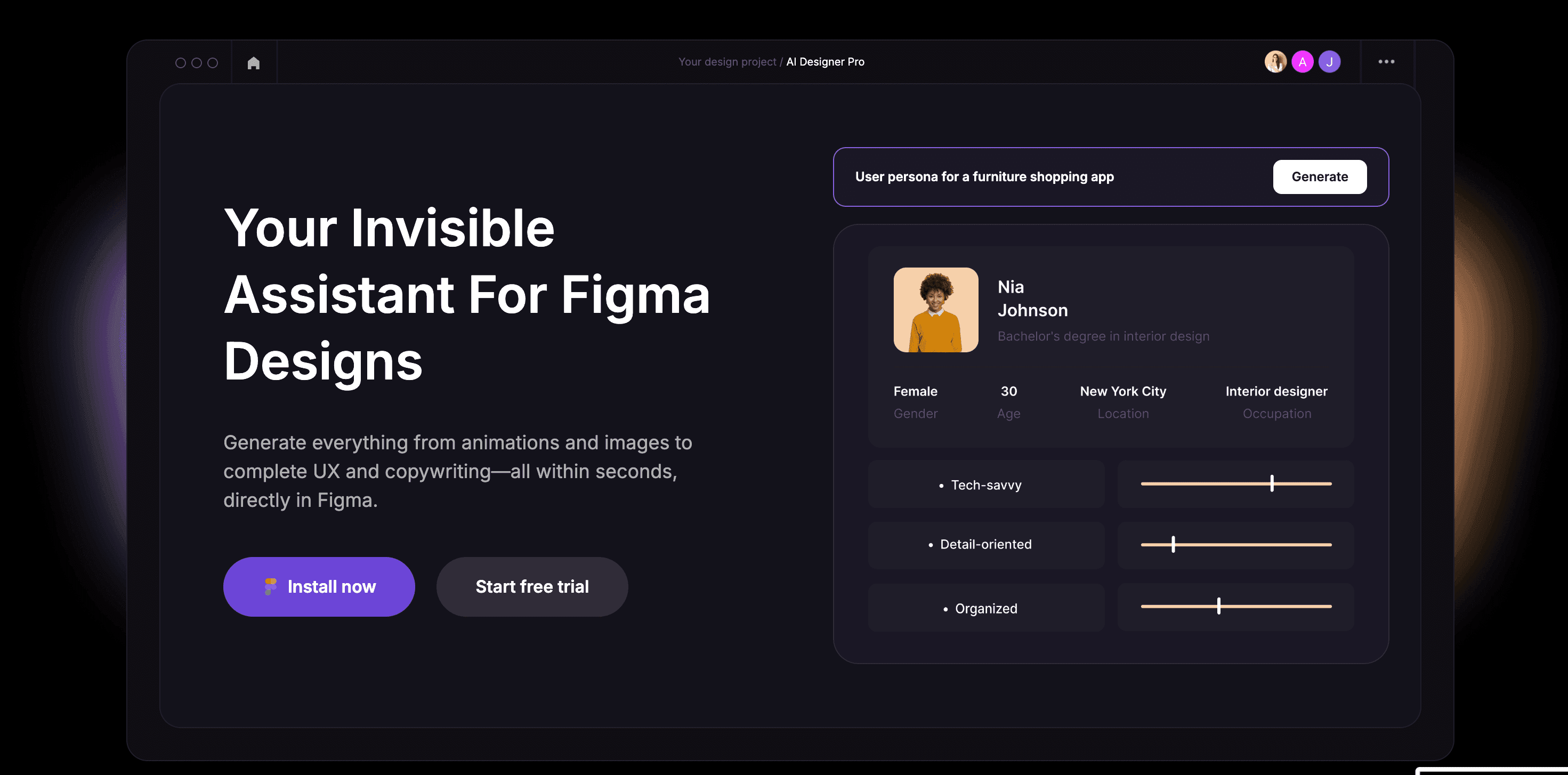Click the Install now button
The width and height of the screenshot is (1568, 775).
(331, 586)
